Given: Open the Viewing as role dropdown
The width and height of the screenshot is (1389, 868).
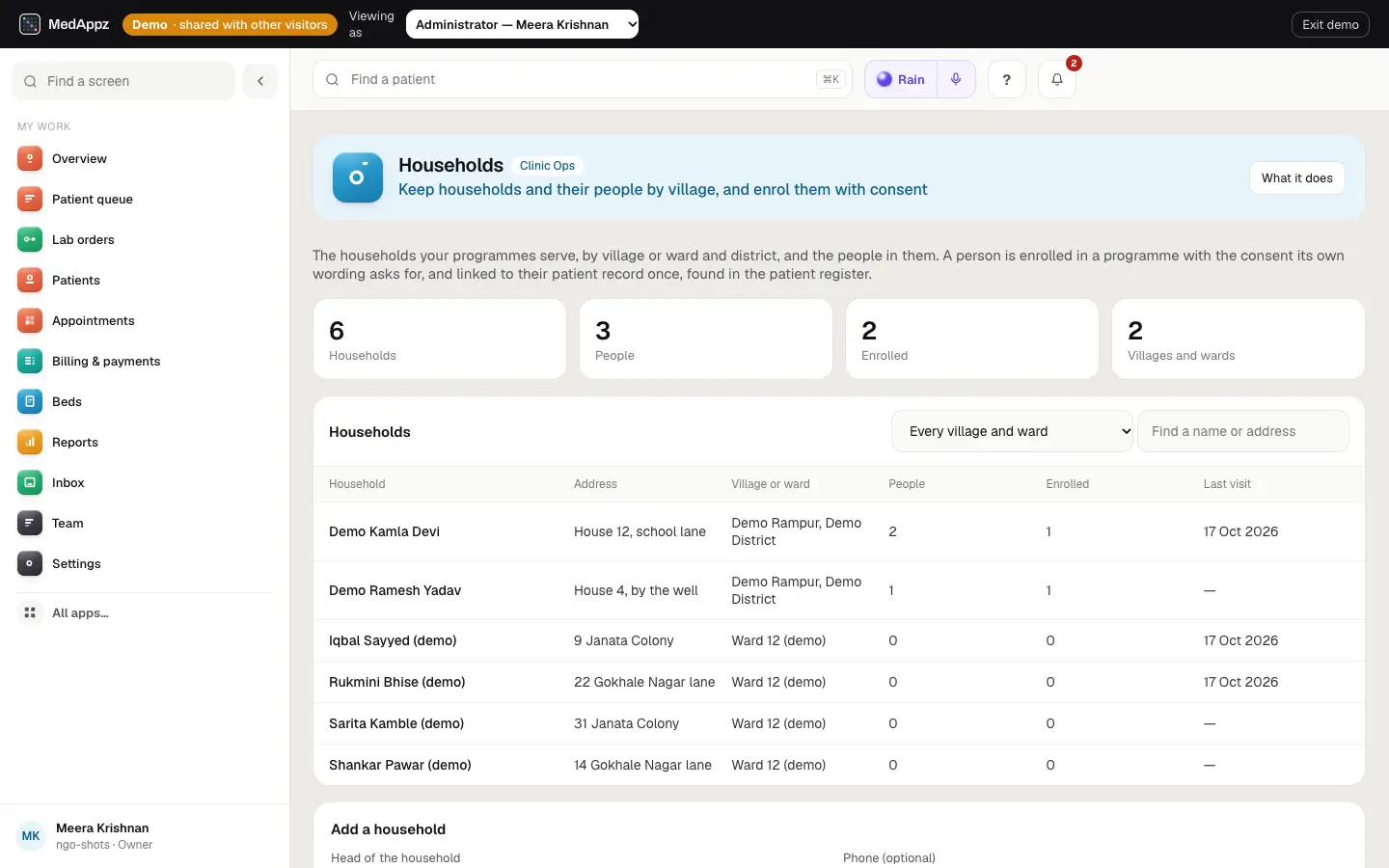Looking at the screenshot, I should click(x=522, y=24).
